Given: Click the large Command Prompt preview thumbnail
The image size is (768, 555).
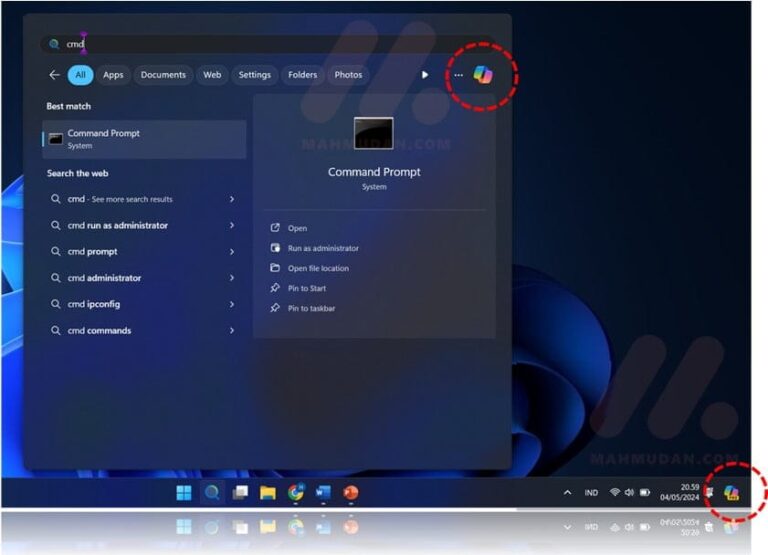Looking at the screenshot, I should (374, 133).
